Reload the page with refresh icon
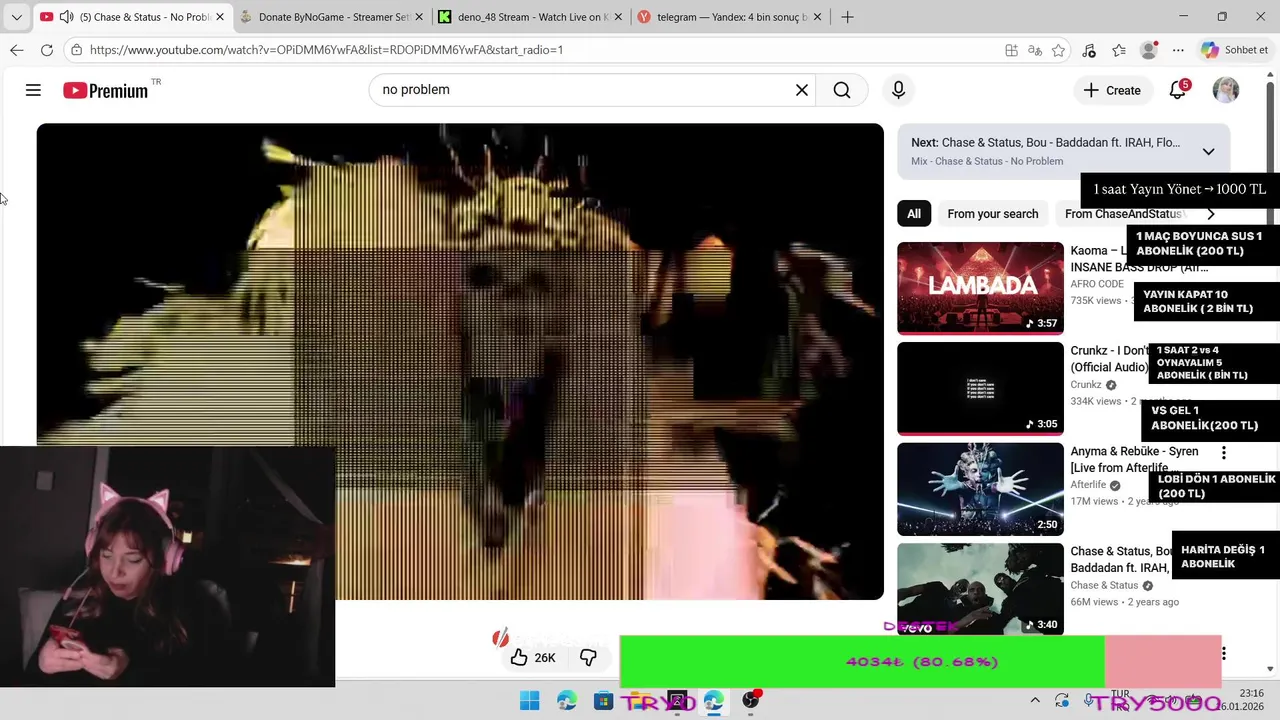1280x720 pixels. [x=47, y=50]
